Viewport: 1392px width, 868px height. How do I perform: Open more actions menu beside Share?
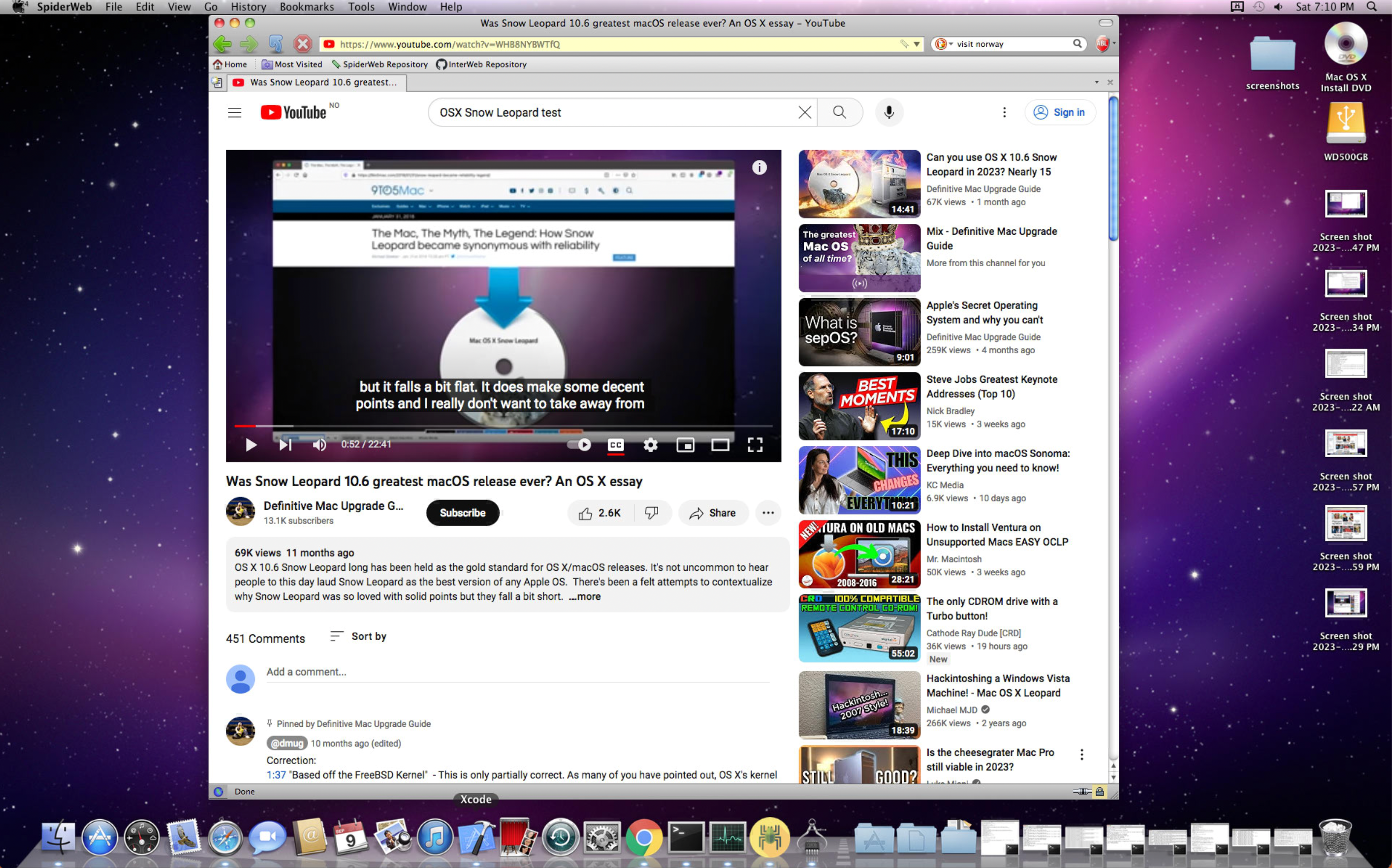pos(768,513)
